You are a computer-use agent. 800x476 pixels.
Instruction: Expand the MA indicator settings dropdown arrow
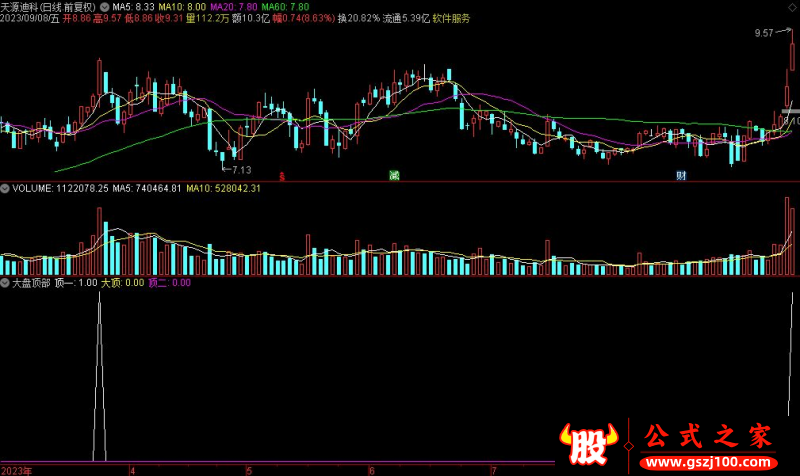pyautogui.click(x=105, y=6)
